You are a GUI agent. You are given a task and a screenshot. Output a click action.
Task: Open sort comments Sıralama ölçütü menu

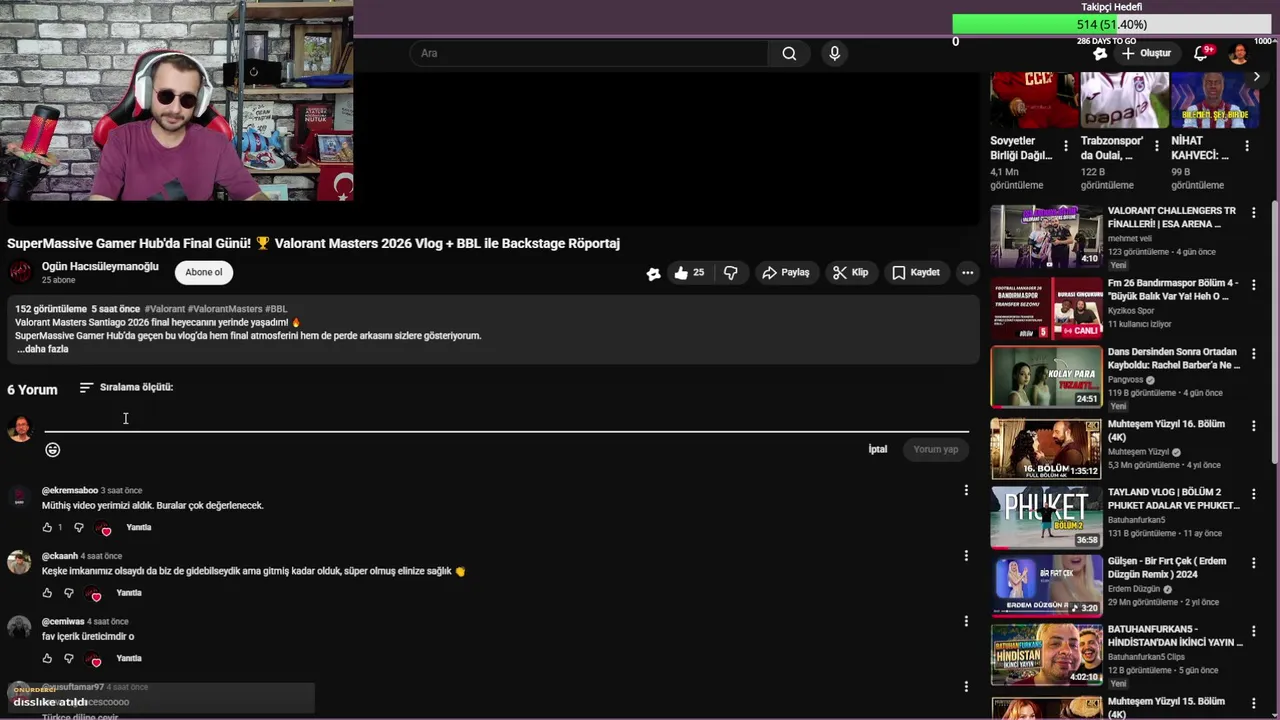126,387
